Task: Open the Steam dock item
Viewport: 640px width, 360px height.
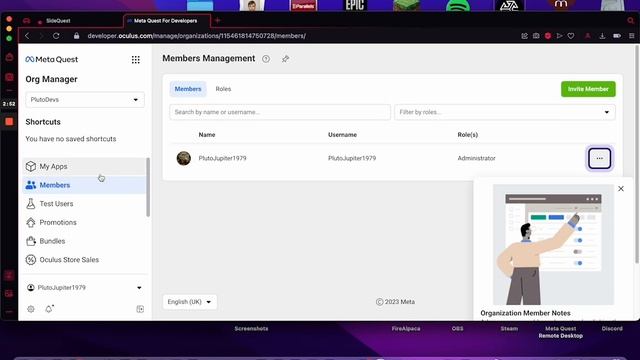Action: (x=509, y=329)
